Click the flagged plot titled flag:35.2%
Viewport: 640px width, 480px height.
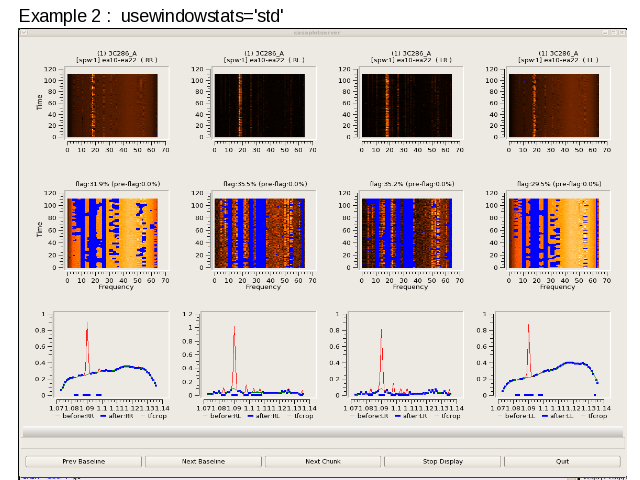pos(407,233)
